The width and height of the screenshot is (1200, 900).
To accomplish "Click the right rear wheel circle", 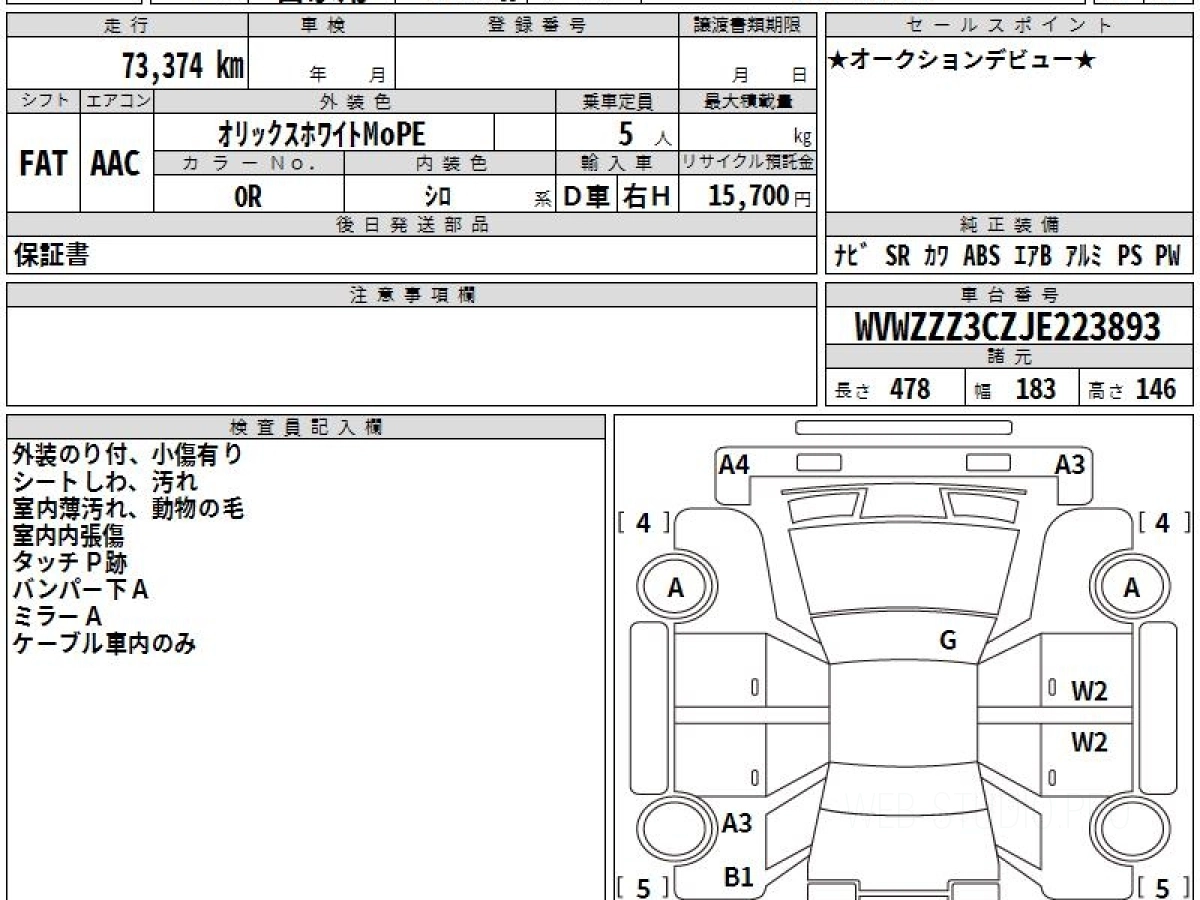I will click(x=1131, y=830).
